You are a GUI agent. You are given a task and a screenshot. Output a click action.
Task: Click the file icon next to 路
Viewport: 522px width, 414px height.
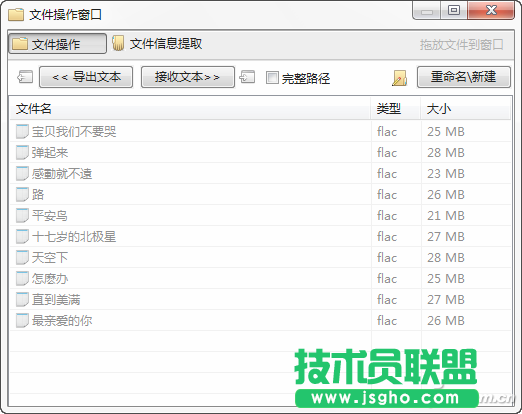(22, 194)
